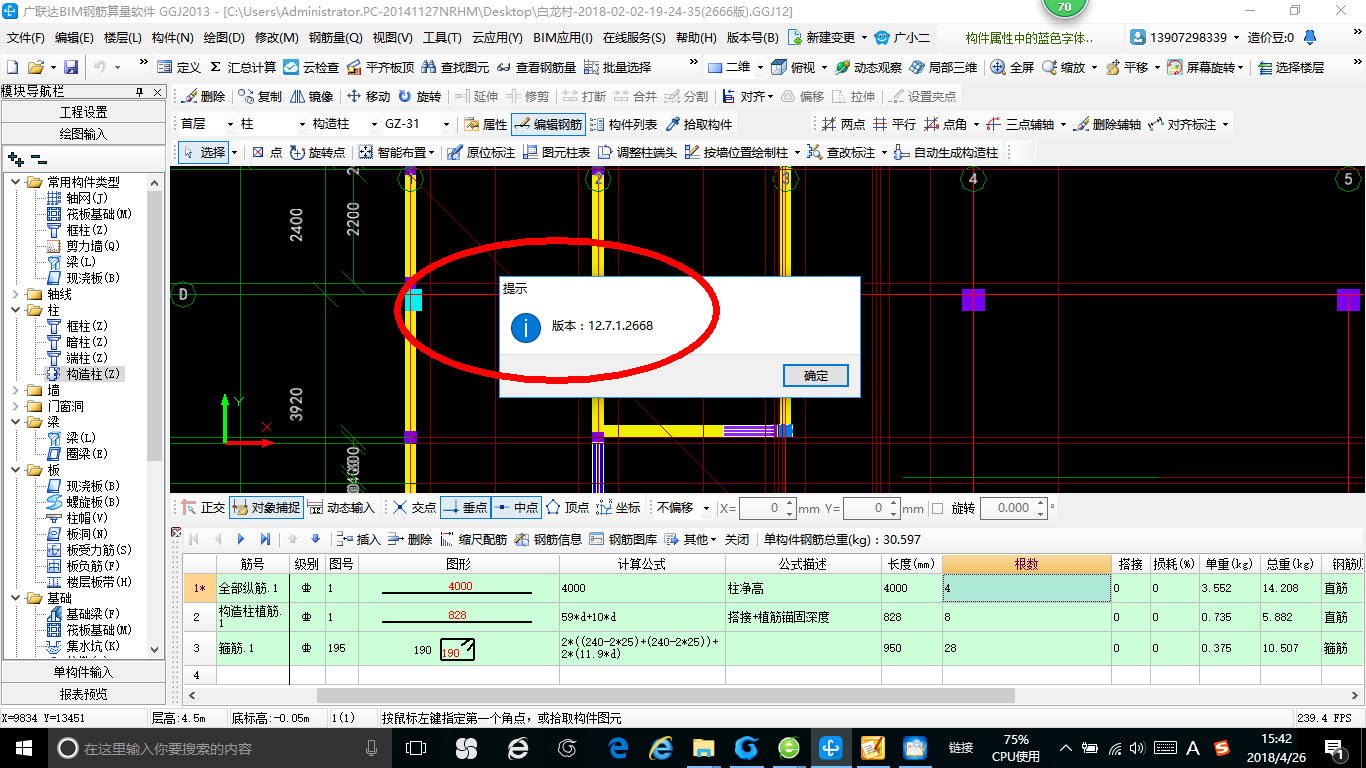
Task: Open the 构造柱 type dropdown
Action: [x=374, y=125]
